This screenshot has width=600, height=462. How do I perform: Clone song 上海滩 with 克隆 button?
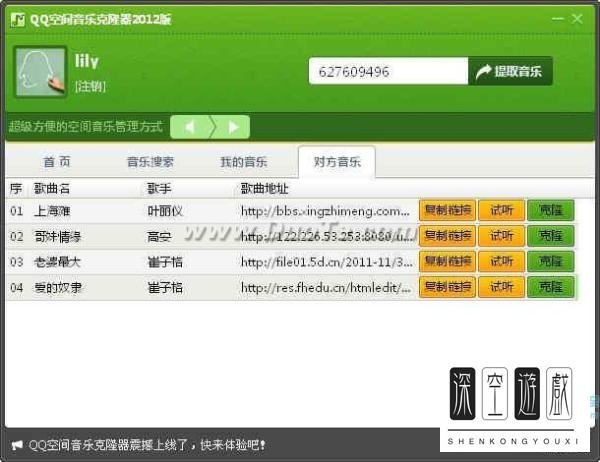[x=551, y=210]
